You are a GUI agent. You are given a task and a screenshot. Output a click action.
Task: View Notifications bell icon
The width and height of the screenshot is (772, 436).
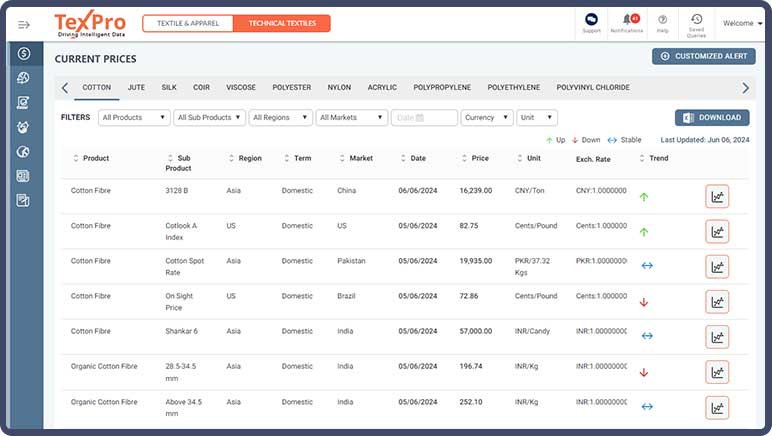click(627, 20)
